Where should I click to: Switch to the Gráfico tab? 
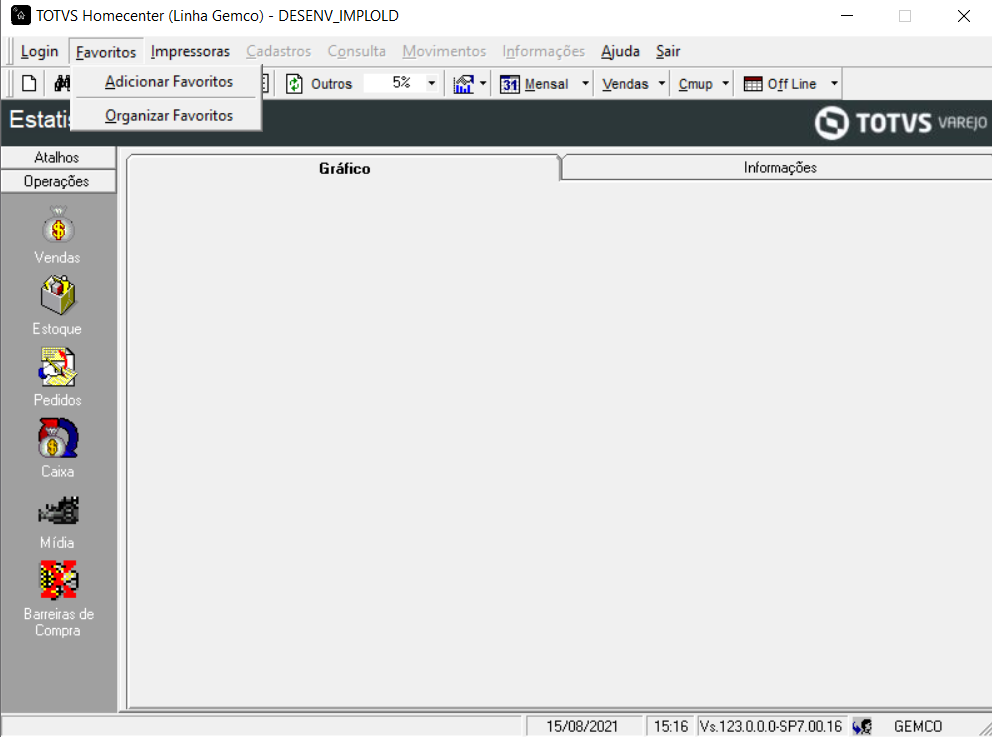(344, 168)
